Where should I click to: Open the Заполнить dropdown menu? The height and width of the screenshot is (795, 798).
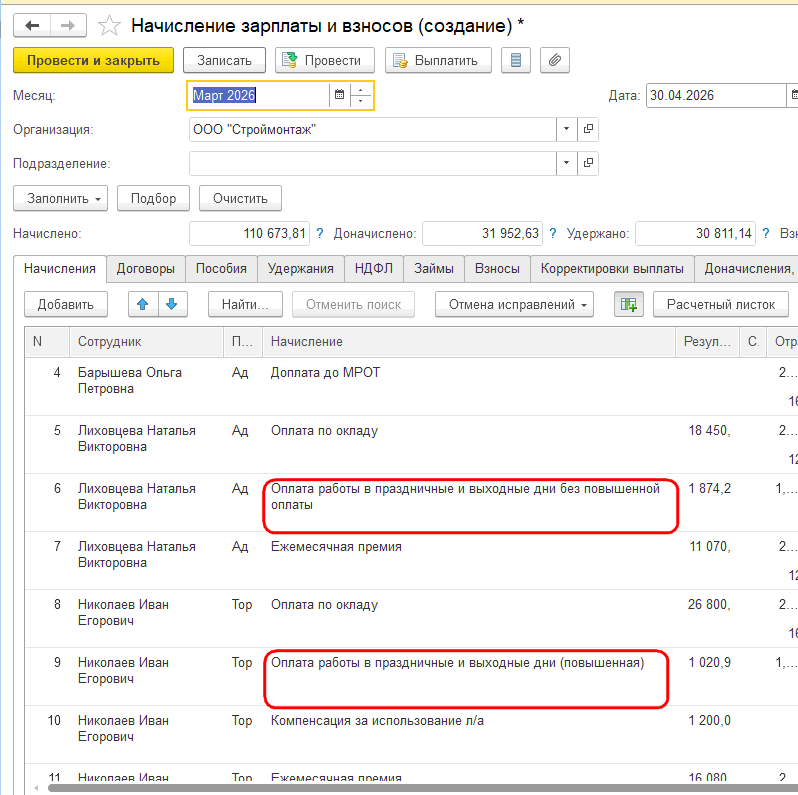(x=61, y=198)
